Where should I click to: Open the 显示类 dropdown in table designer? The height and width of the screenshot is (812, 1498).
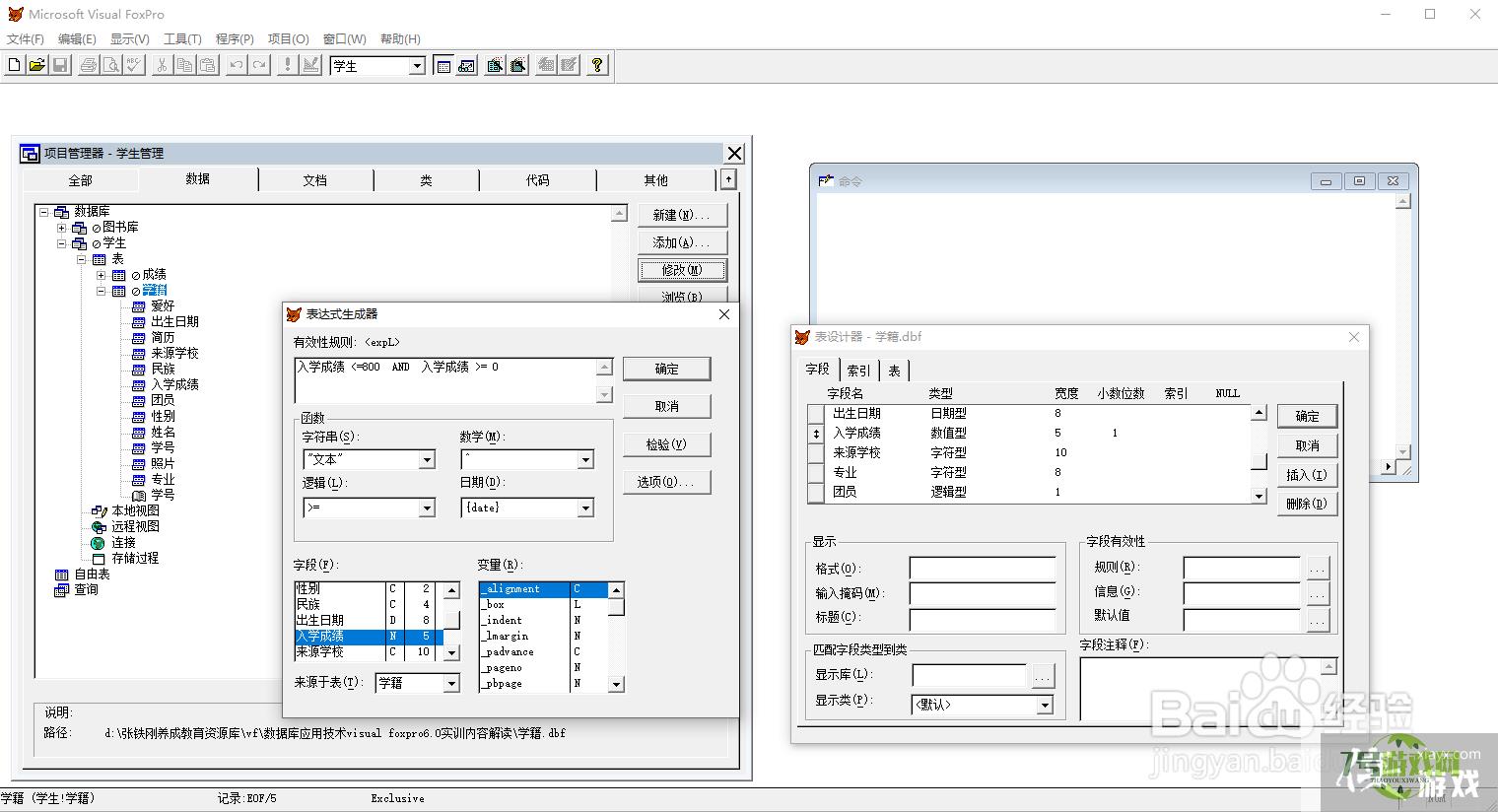[1045, 706]
